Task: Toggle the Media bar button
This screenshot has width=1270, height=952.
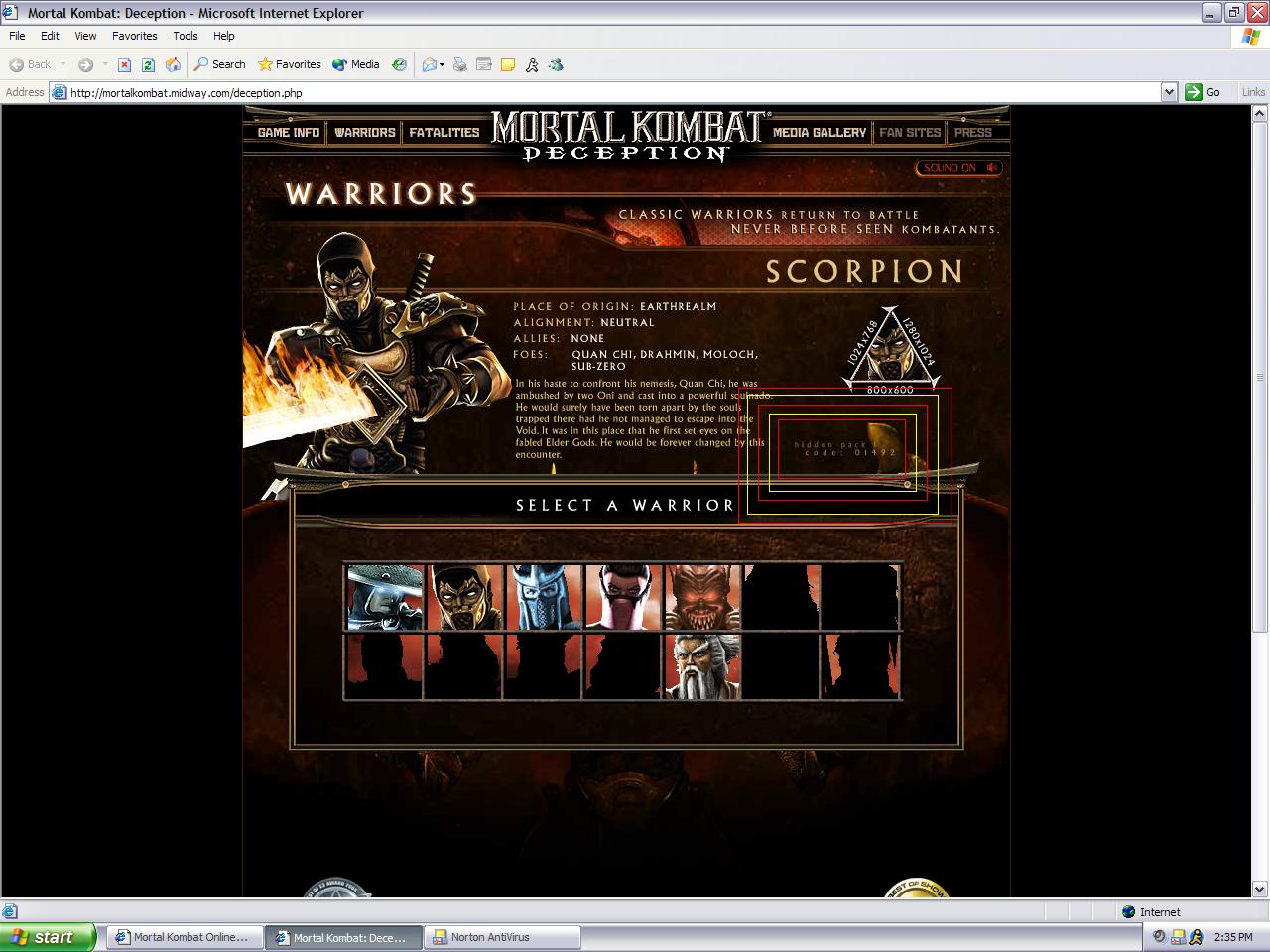Action: (355, 64)
